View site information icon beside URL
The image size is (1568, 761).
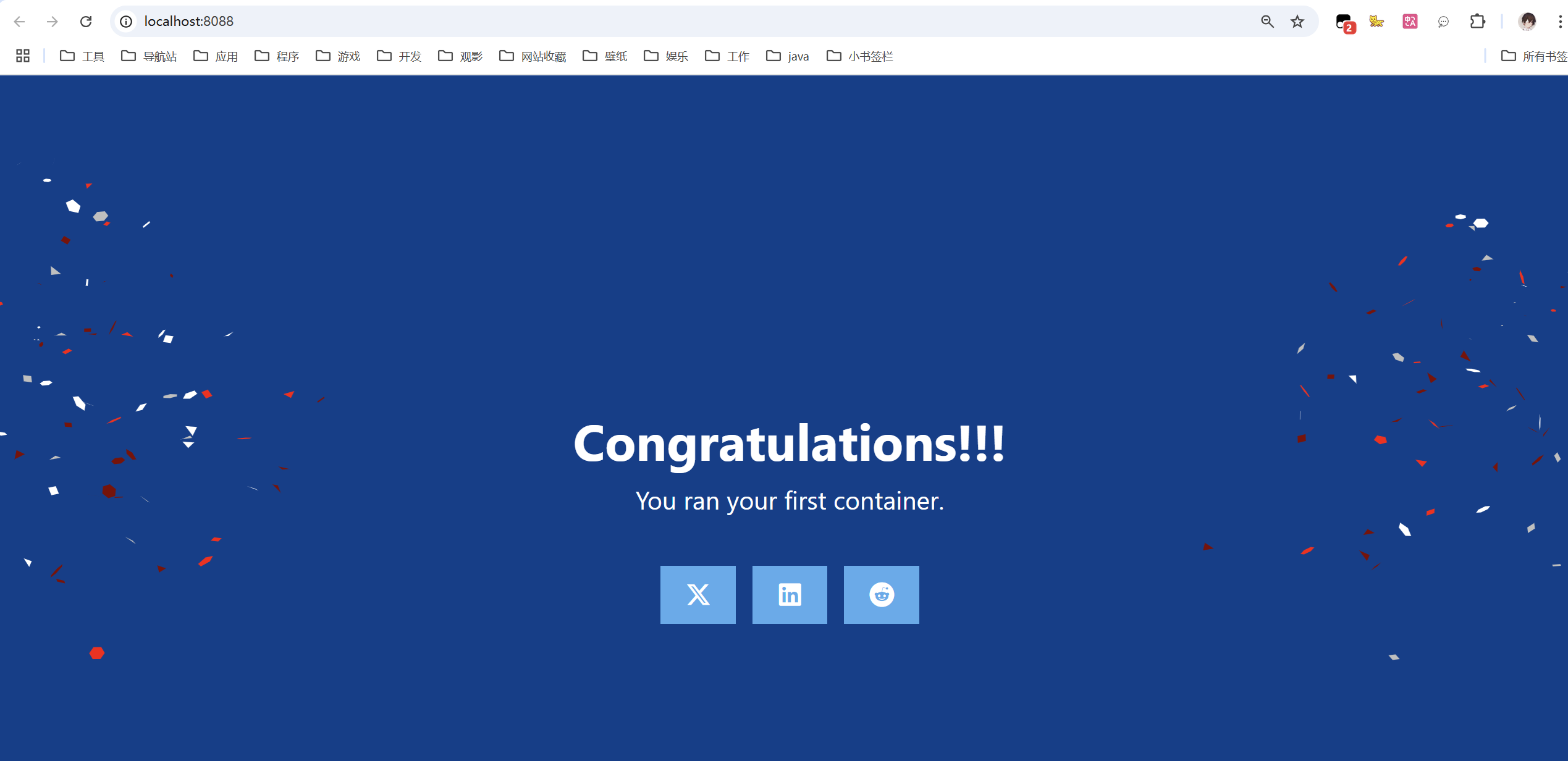click(126, 22)
